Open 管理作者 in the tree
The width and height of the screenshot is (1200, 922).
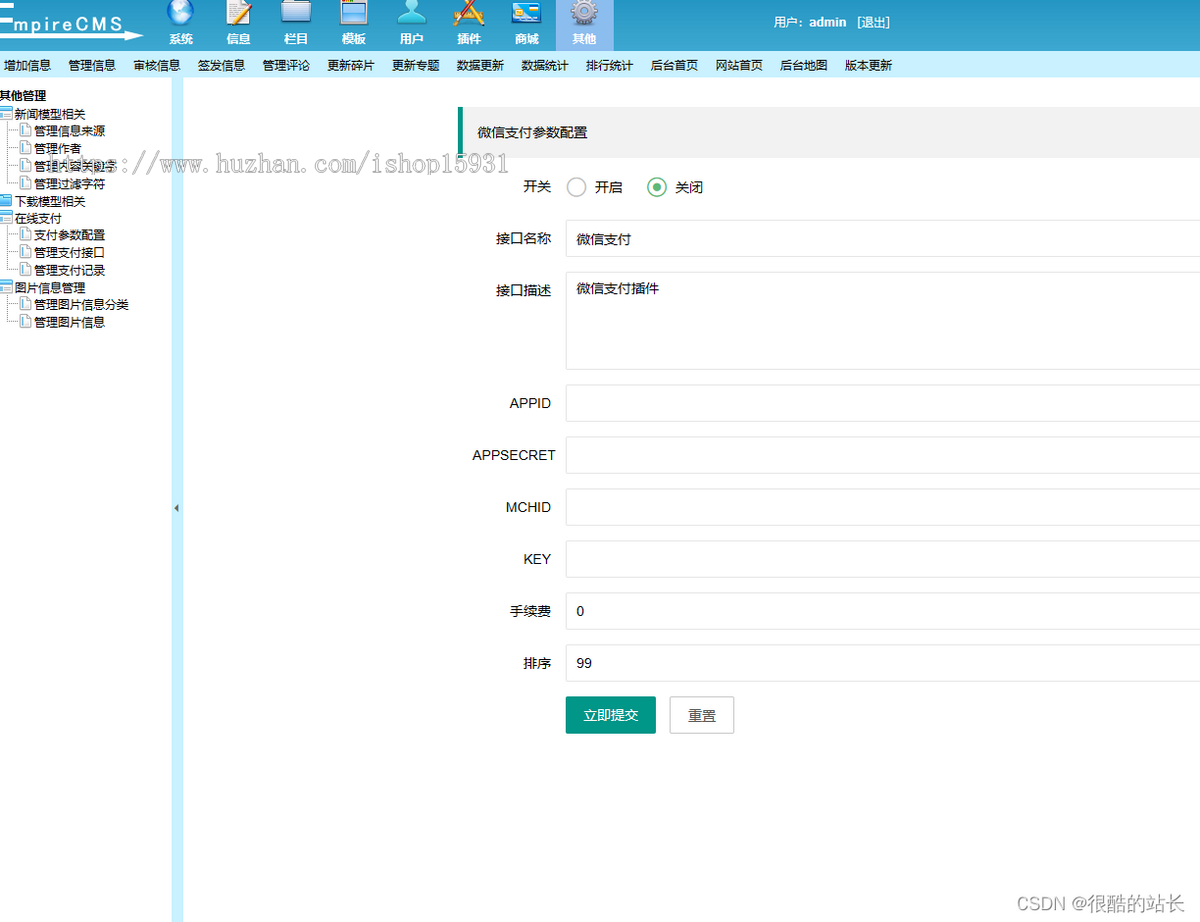[57, 149]
